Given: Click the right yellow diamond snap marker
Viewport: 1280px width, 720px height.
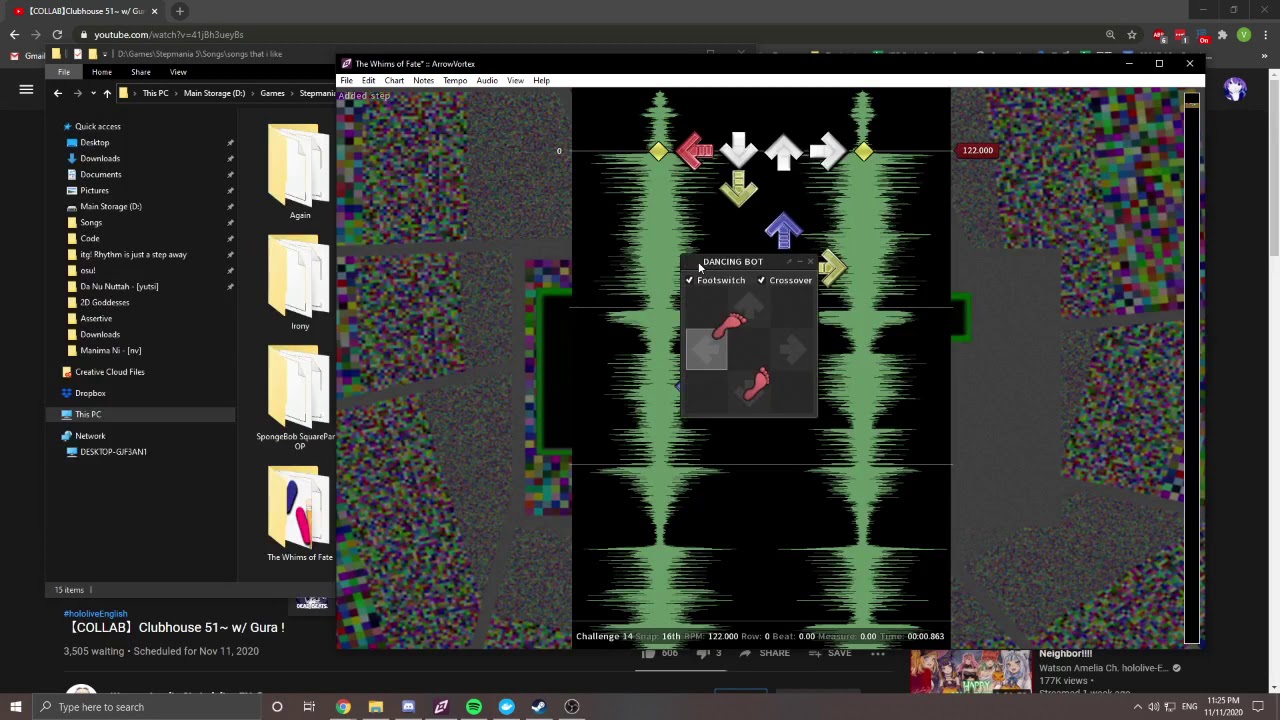Looking at the screenshot, I should click(x=864, y=151).
